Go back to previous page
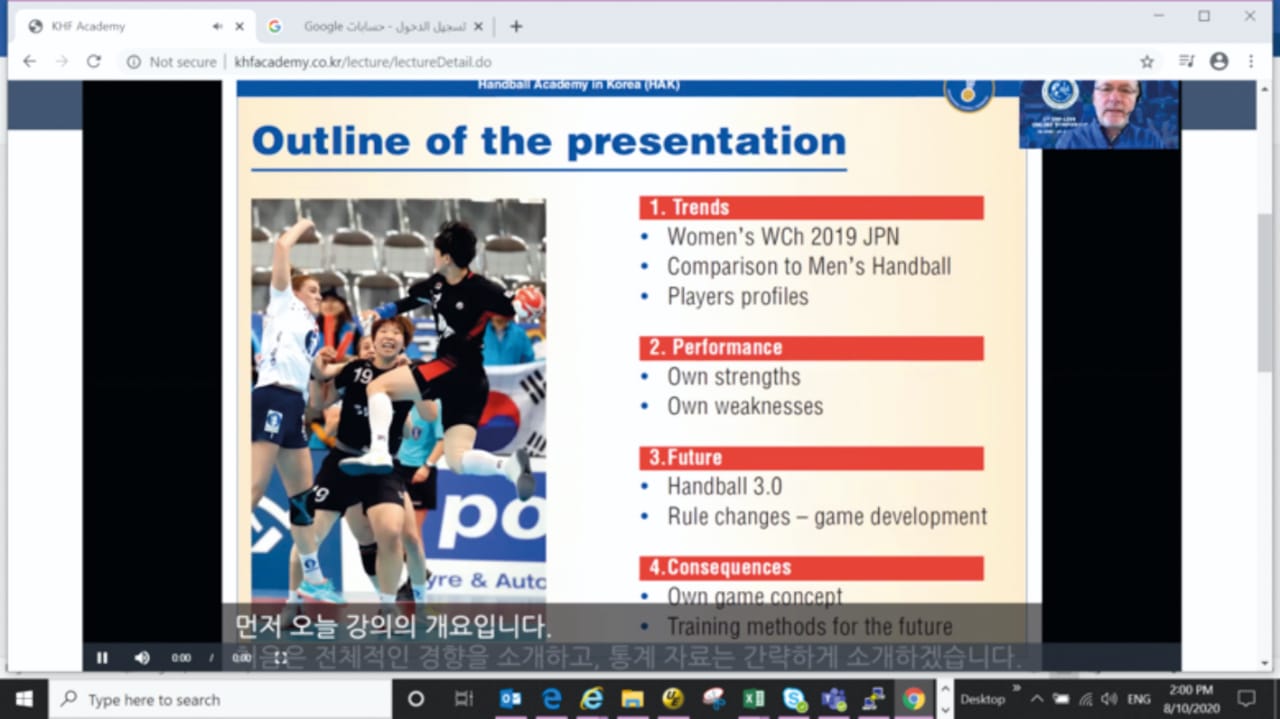 click(x=30, y=61)
